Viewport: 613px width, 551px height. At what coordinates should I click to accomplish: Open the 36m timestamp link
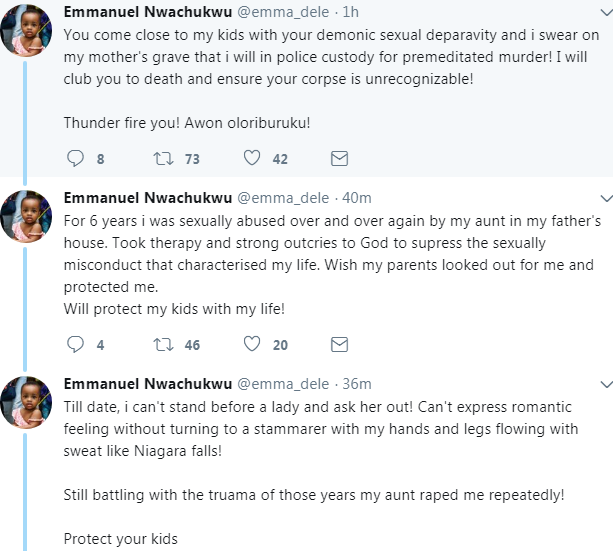[357, 384]
